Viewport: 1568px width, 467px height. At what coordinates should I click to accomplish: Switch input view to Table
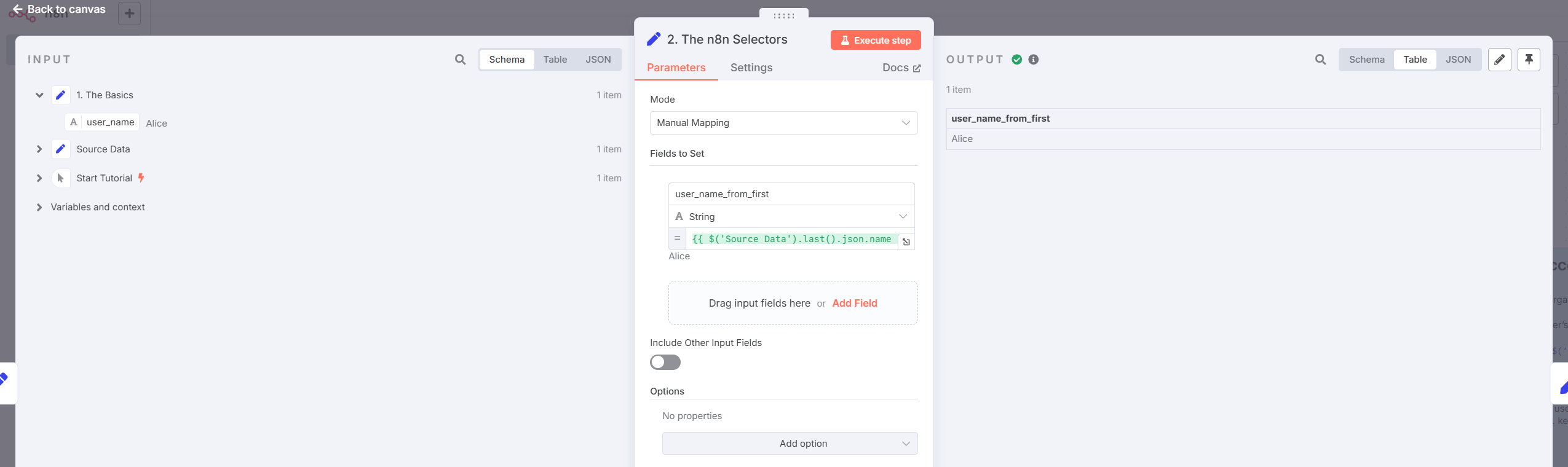click(555, 60)
